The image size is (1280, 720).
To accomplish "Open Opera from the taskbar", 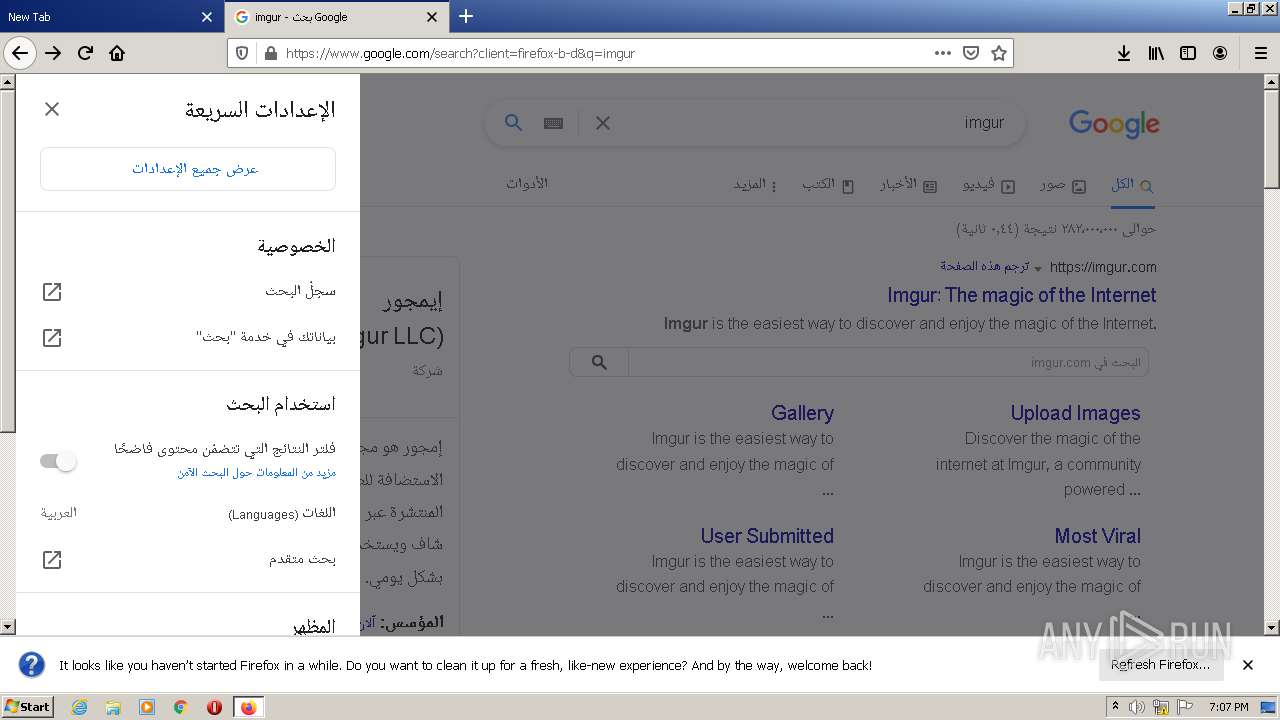I will [214, 707].
